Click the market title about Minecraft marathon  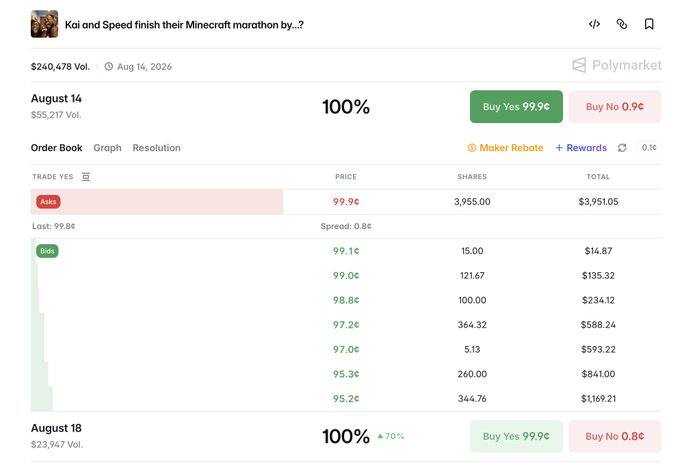pyautogui.click(x=184, y=25)
